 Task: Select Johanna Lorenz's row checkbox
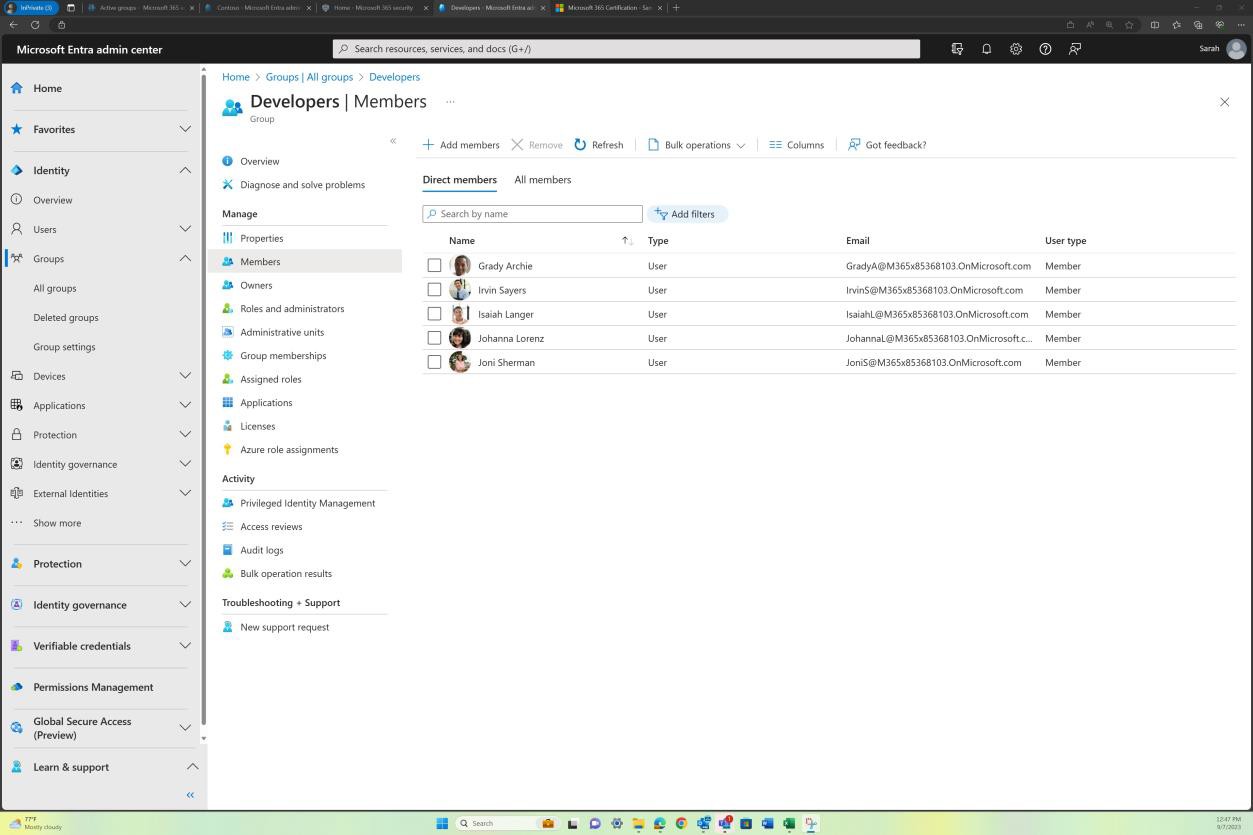click(434, 338)
